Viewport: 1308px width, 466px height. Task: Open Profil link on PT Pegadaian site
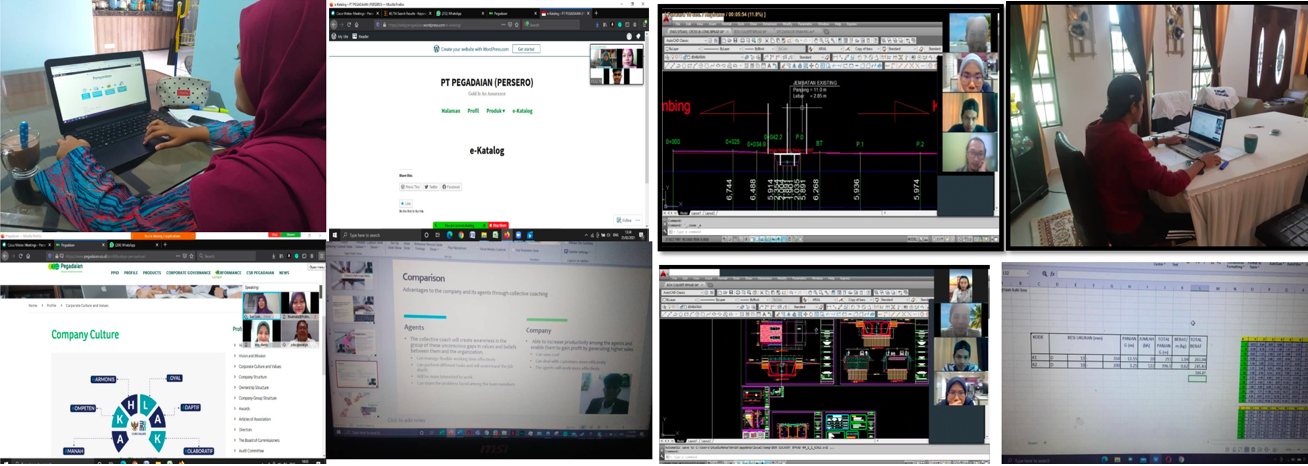473,111
